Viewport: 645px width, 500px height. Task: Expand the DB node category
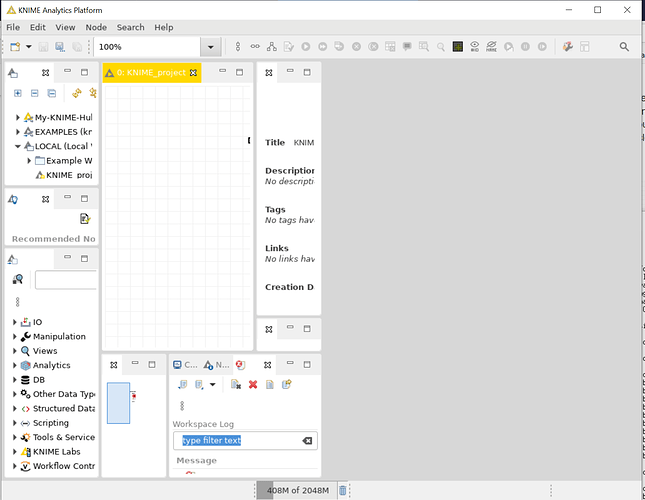pyautogui.click(x=14, y=380)
